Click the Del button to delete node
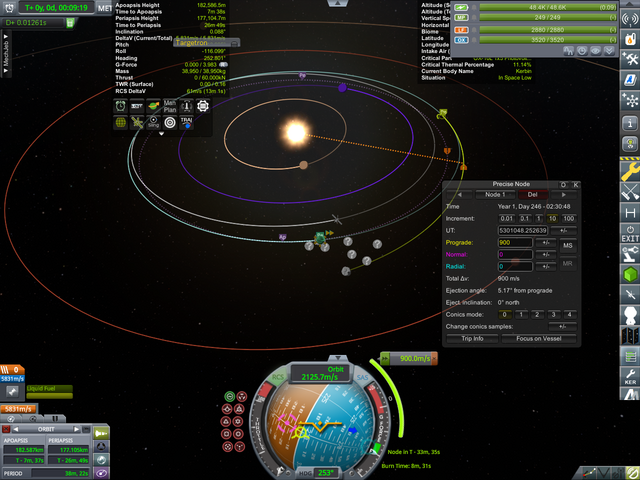The width and height of the screenshot is (640, 480). pyautogui.click(x=536, y=194)
